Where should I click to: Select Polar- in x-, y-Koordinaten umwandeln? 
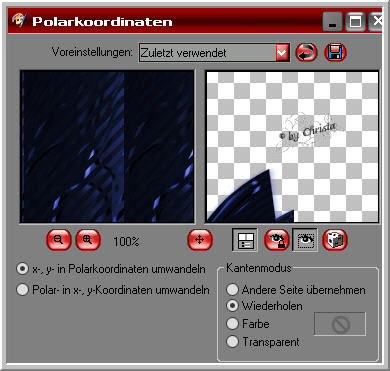[113, 290]
